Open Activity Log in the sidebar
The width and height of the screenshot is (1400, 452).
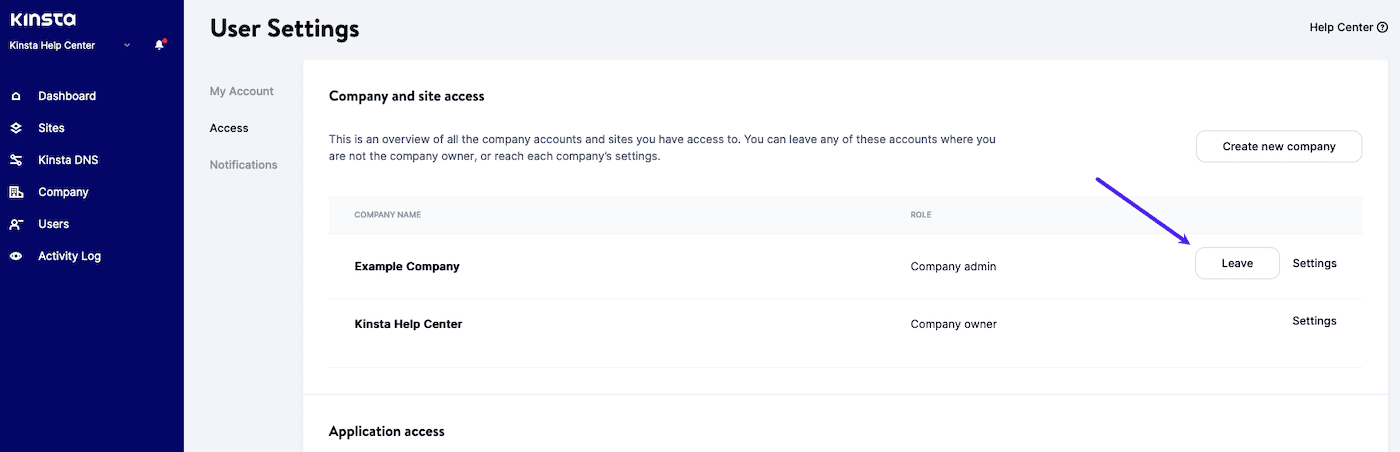click(x=69, y=256)
